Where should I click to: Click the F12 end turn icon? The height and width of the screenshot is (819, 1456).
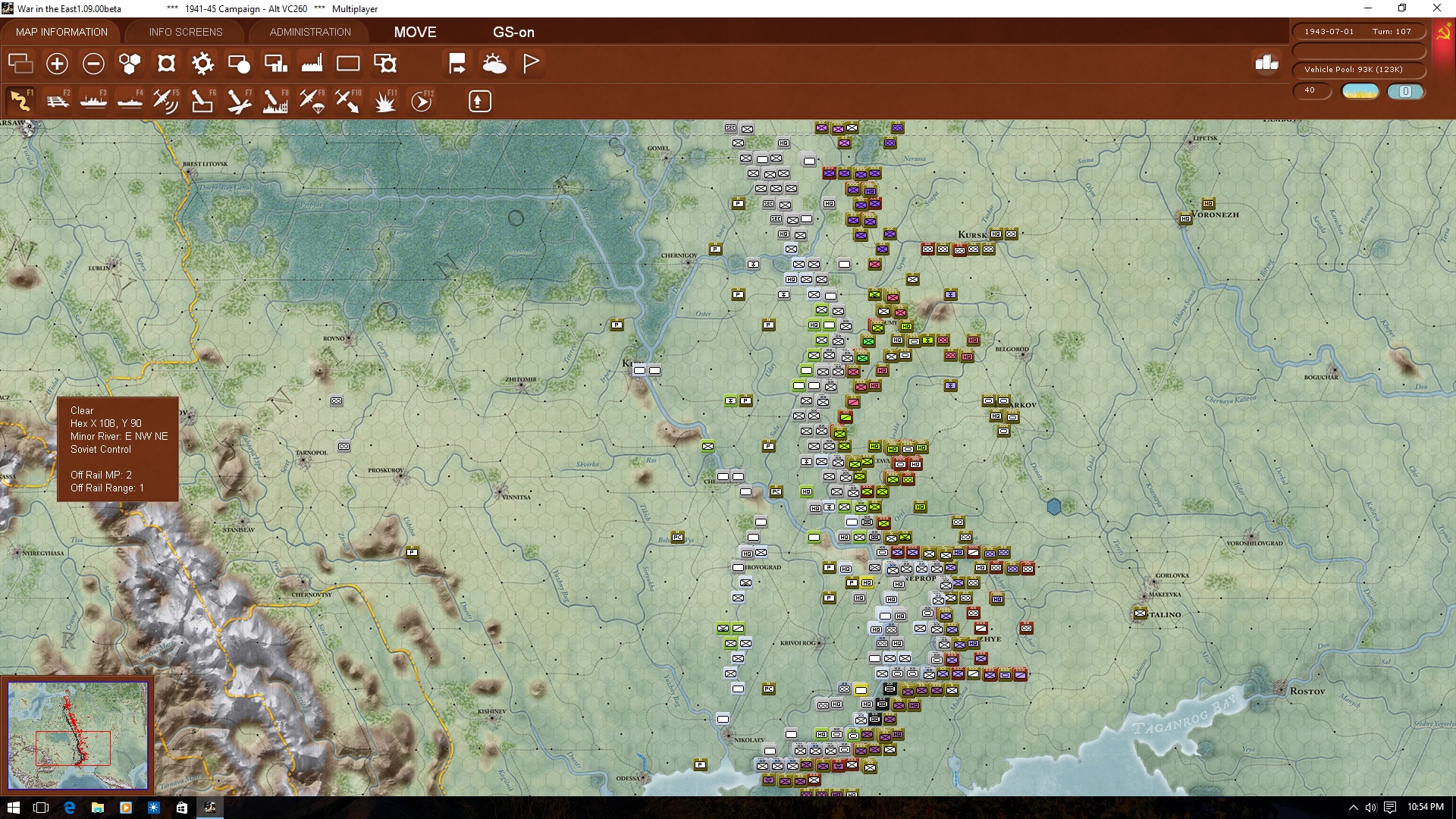422,101
